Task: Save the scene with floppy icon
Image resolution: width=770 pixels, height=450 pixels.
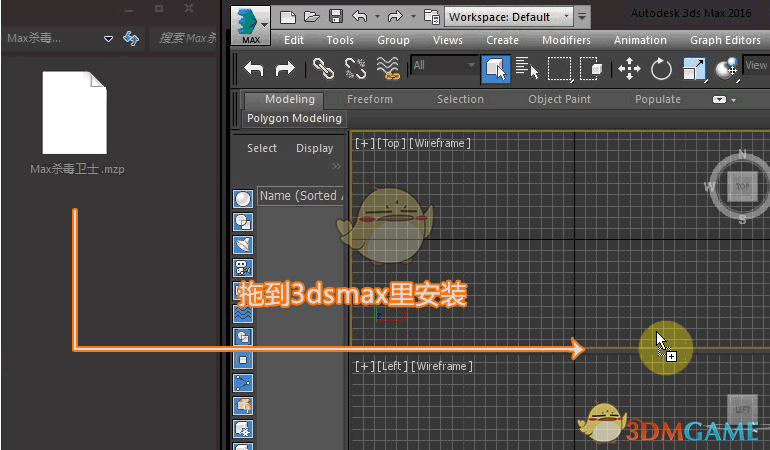Action: (x=335, y=17)
